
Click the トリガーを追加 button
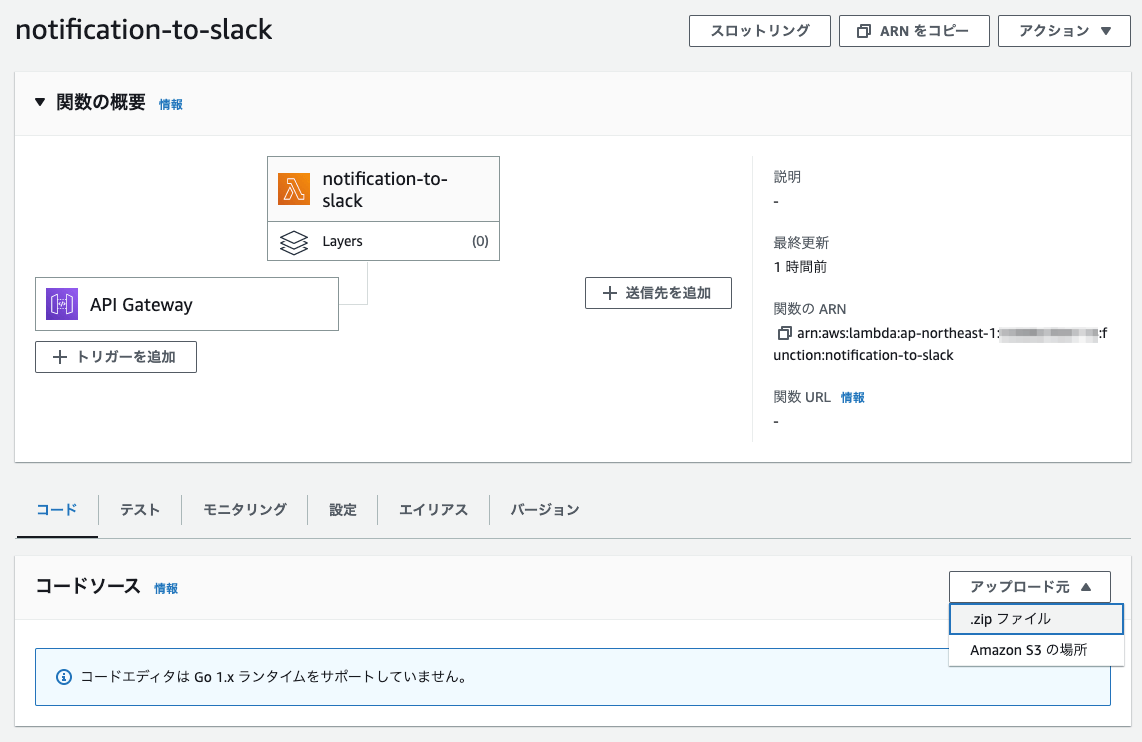(116, 357)
